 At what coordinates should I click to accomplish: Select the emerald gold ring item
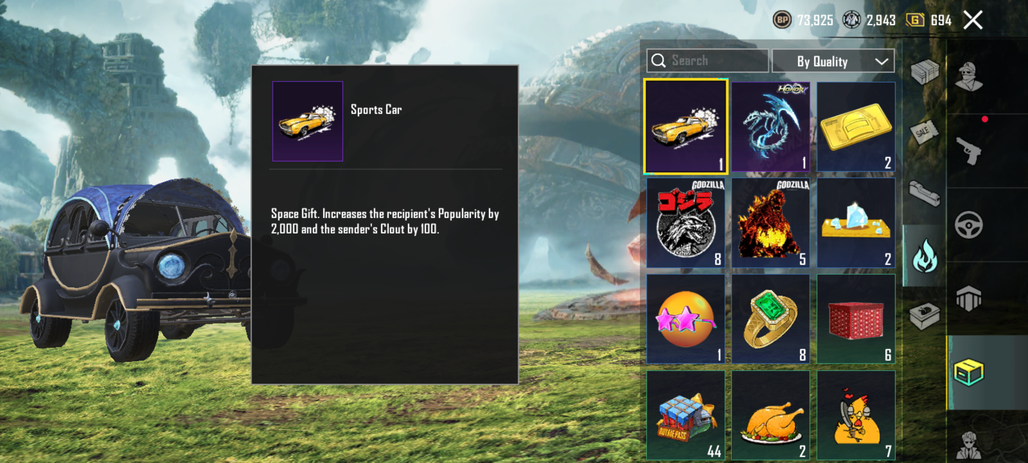(x=771, y=319)
